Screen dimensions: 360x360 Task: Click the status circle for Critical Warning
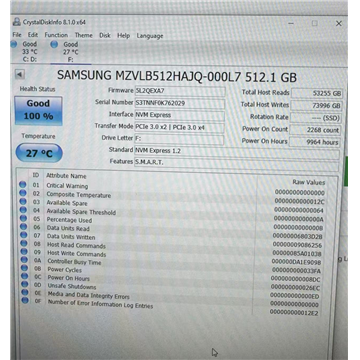23,184
